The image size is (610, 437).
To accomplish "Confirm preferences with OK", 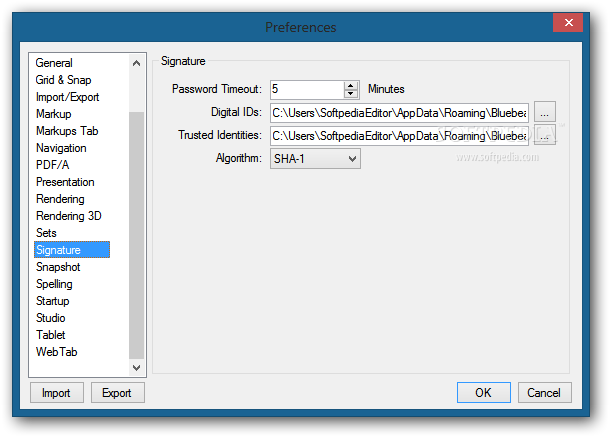I will tap(484, 393).
